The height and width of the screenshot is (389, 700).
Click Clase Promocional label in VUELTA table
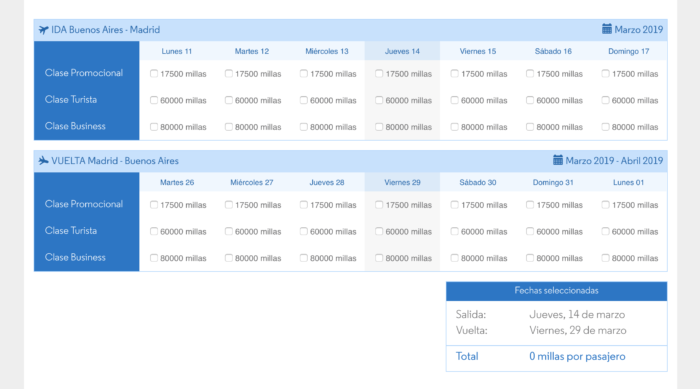pyautogui.click(x=83, y=204)
